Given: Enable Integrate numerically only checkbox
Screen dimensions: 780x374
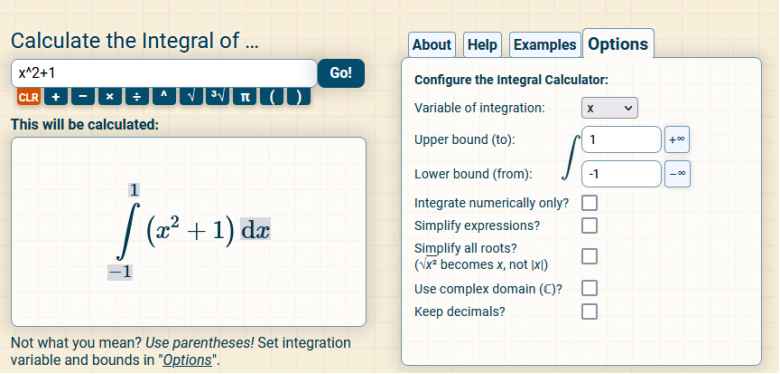Looking at the screenshot, I should 589,203.
